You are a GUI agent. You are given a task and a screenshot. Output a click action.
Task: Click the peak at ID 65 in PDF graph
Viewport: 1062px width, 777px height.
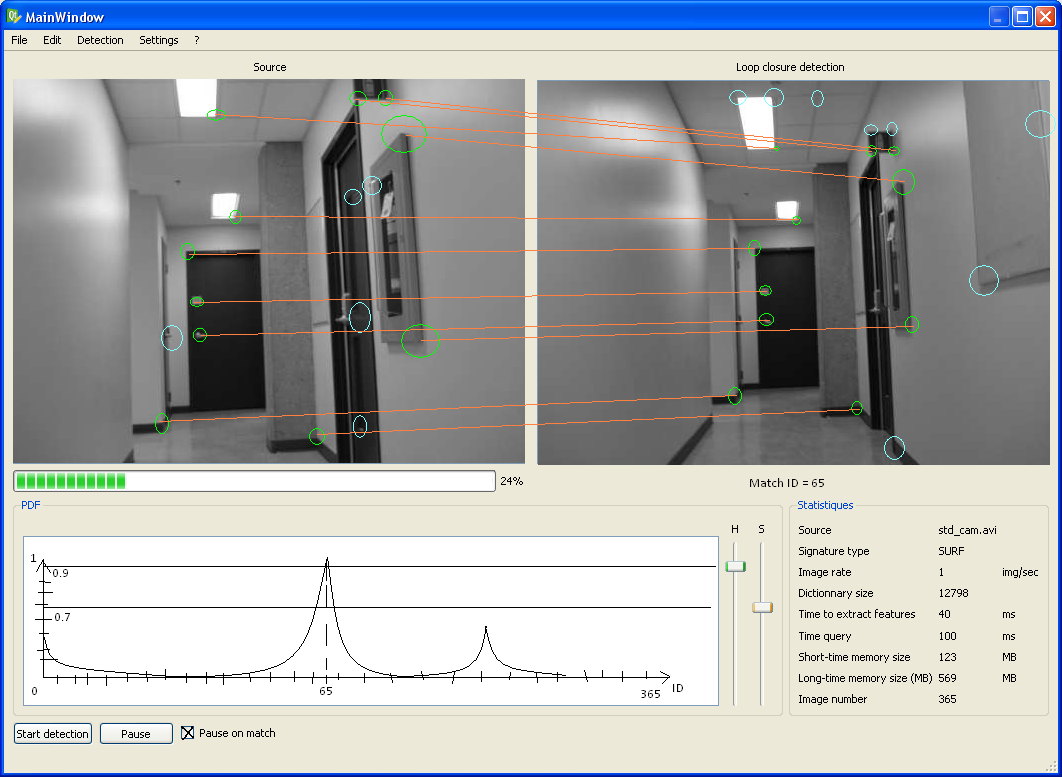(327, 560)
